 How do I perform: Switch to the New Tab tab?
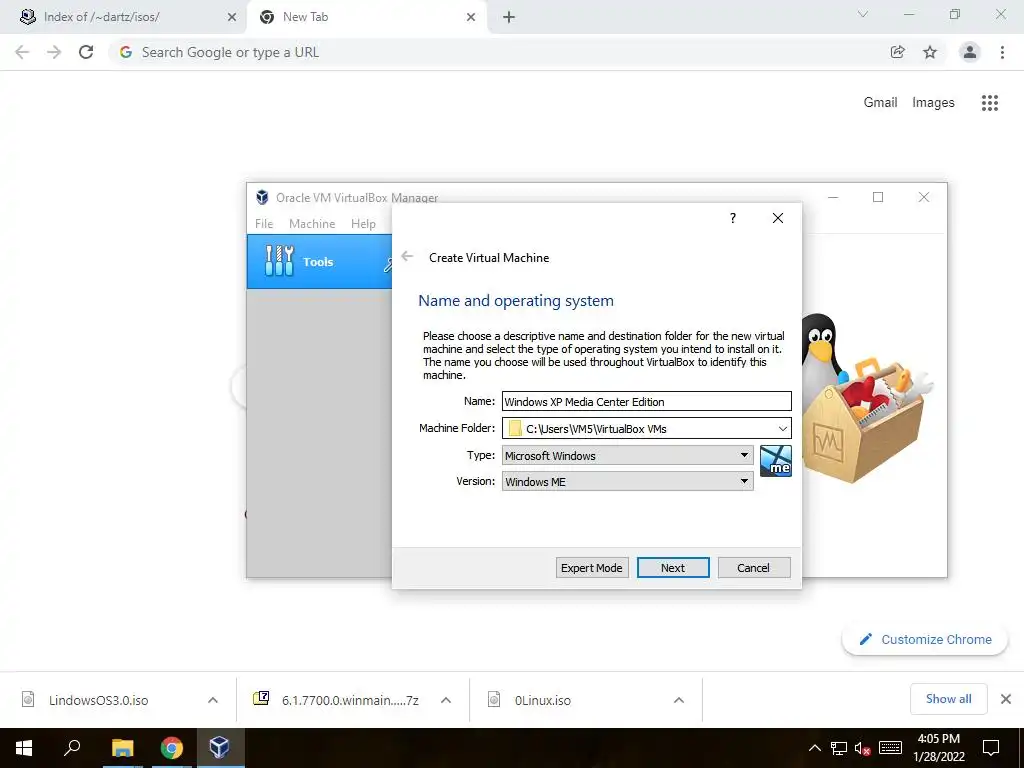[x=366, y=17]
